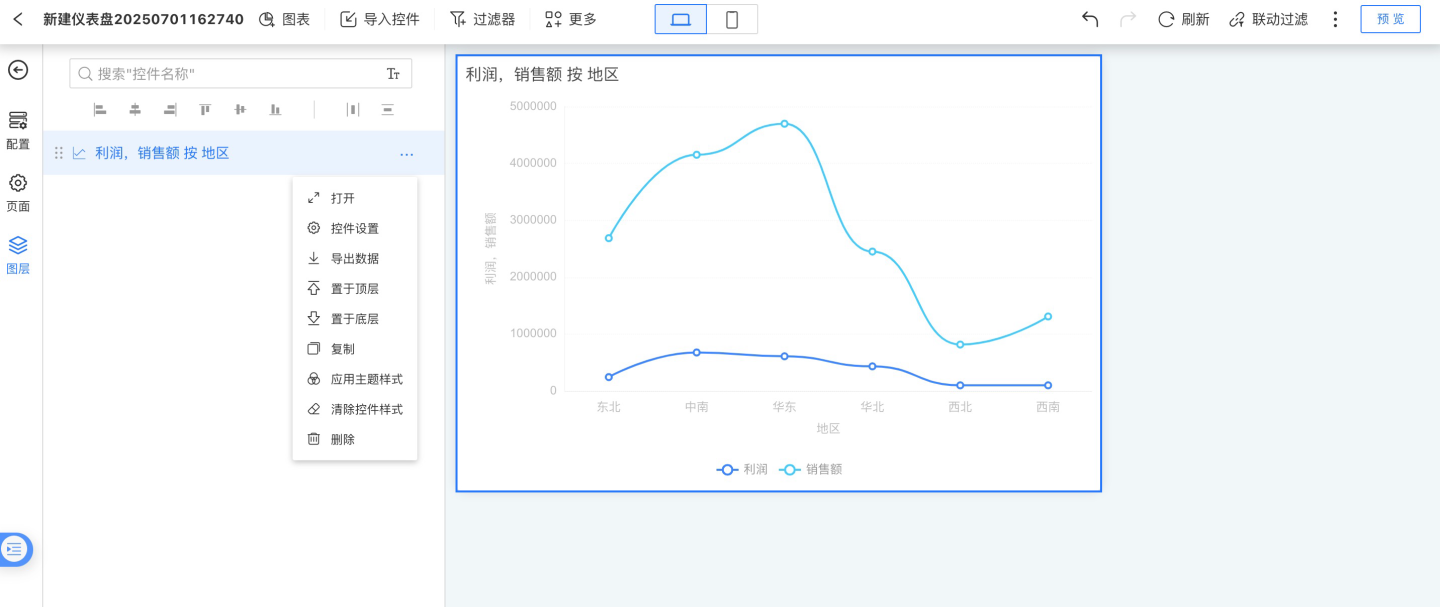Click the align right icon

point(170,109)
